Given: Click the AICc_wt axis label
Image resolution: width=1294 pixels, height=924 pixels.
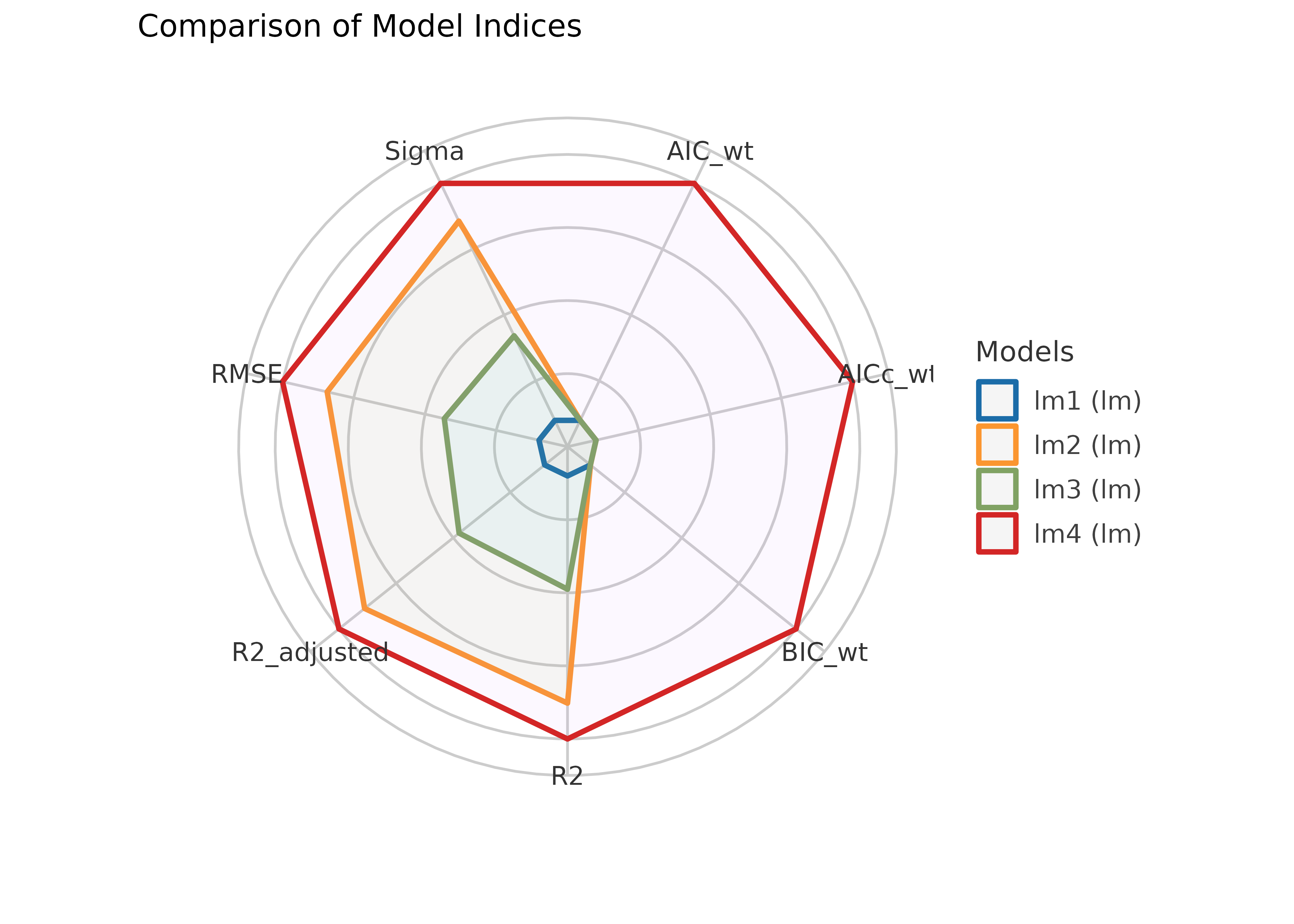Looking at the screenshot, I should pos(885,375).
